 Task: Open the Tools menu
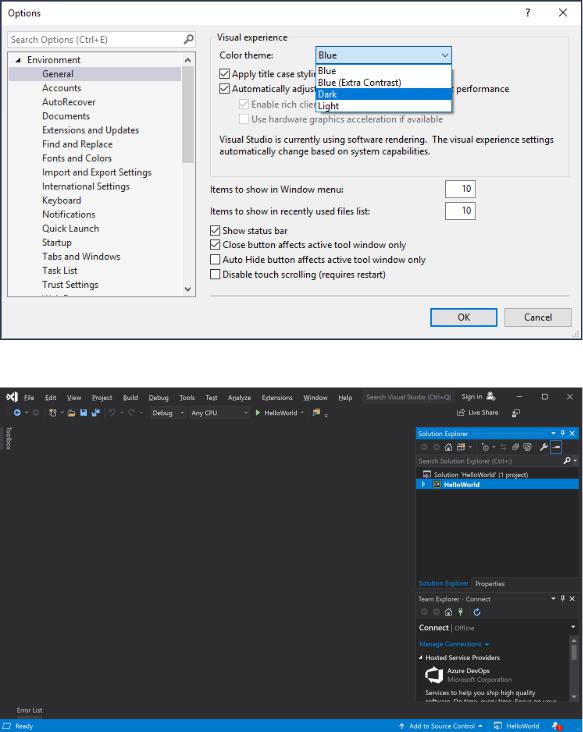click(187, 398)
